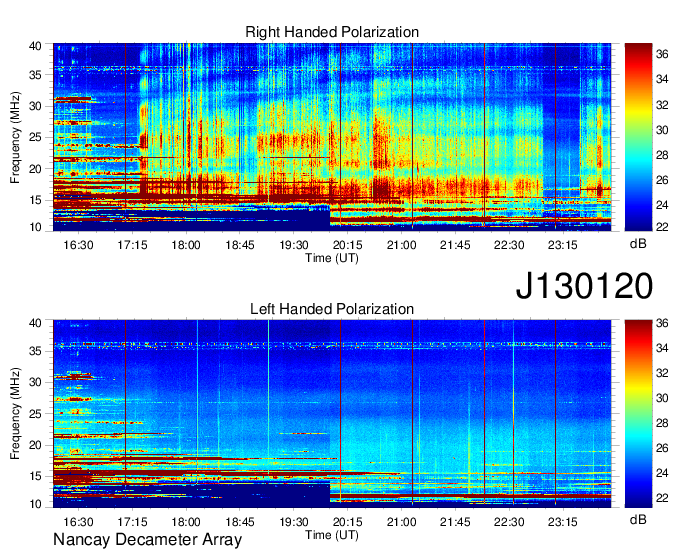Viewport: 680px width, 552px height.
Task: Click the Nancay Decameter Array caption
Action: [x=147, y=540]
